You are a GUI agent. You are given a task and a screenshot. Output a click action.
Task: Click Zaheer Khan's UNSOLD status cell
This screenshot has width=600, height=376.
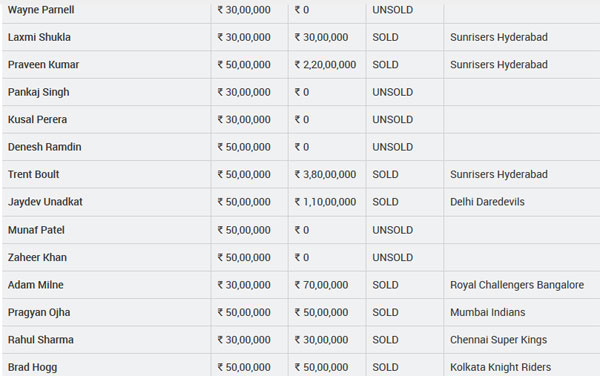pos(393,257)
